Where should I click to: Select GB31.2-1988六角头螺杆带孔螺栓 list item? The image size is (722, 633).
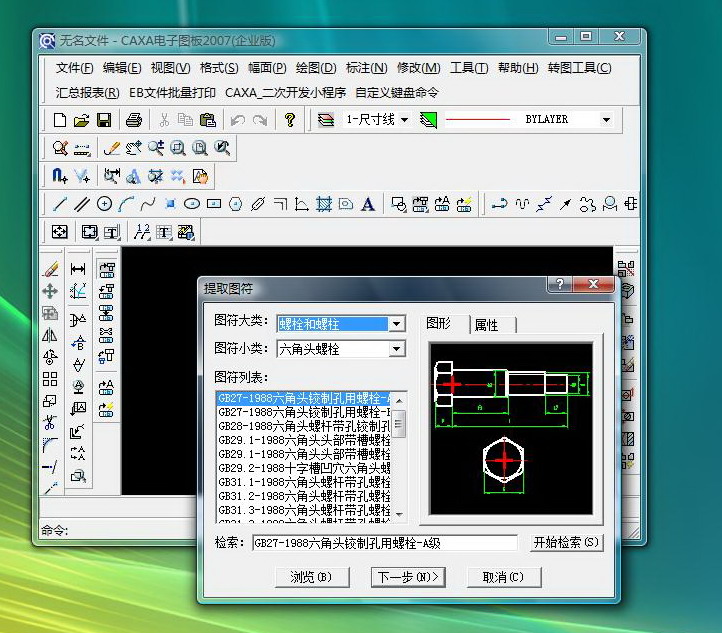point(303,496)
